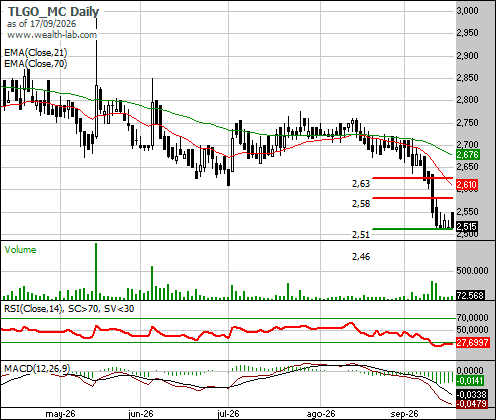Click the jul-26 date axis marker
This screenshot has width=496, height=420.
pos(228,414)
